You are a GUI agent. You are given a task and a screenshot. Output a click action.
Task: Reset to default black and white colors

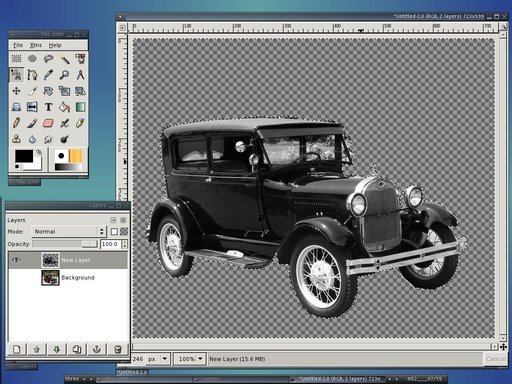(x=17, y=167)
